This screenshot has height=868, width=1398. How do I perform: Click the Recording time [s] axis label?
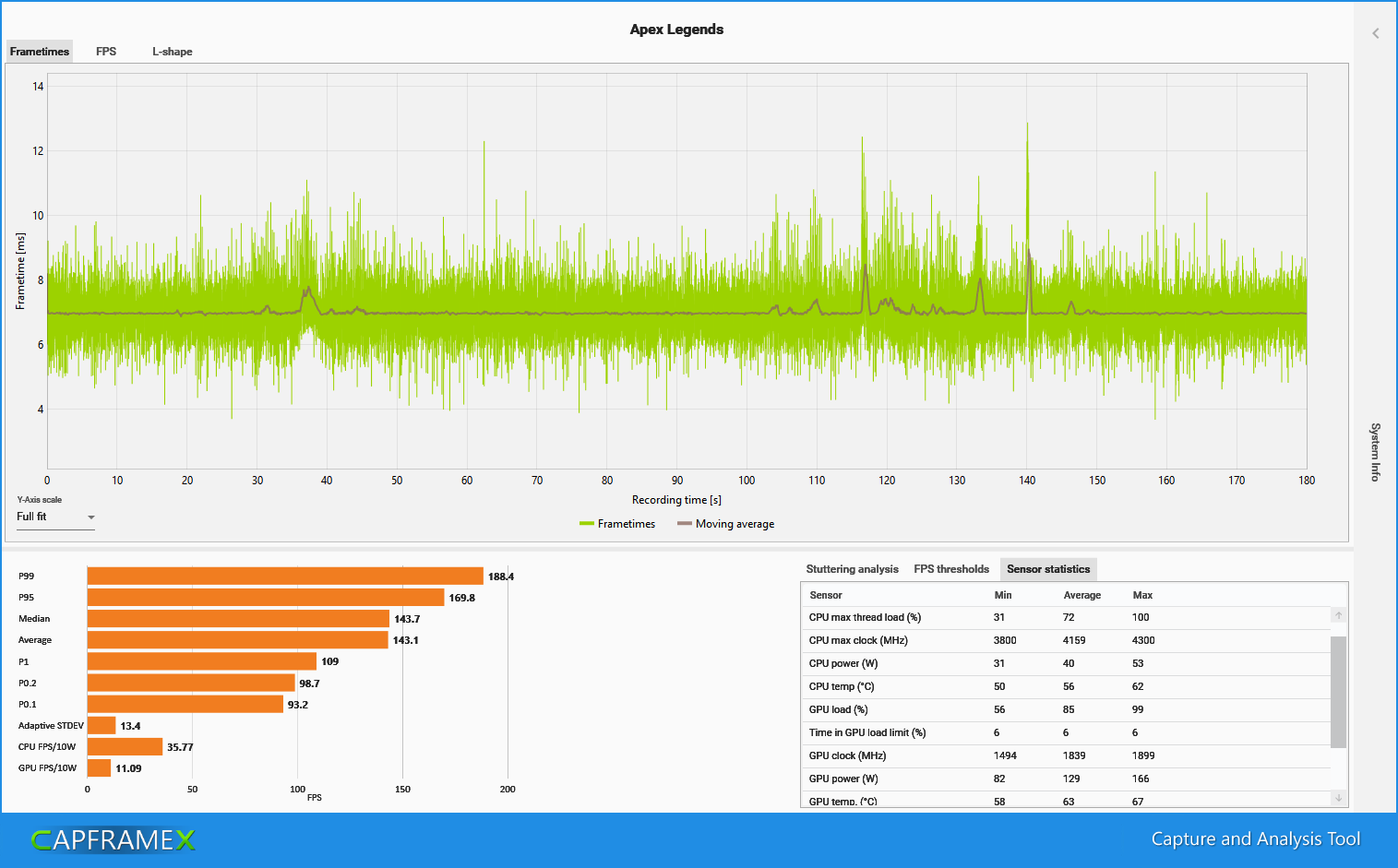pyautogui.click(x=676, y=500)
